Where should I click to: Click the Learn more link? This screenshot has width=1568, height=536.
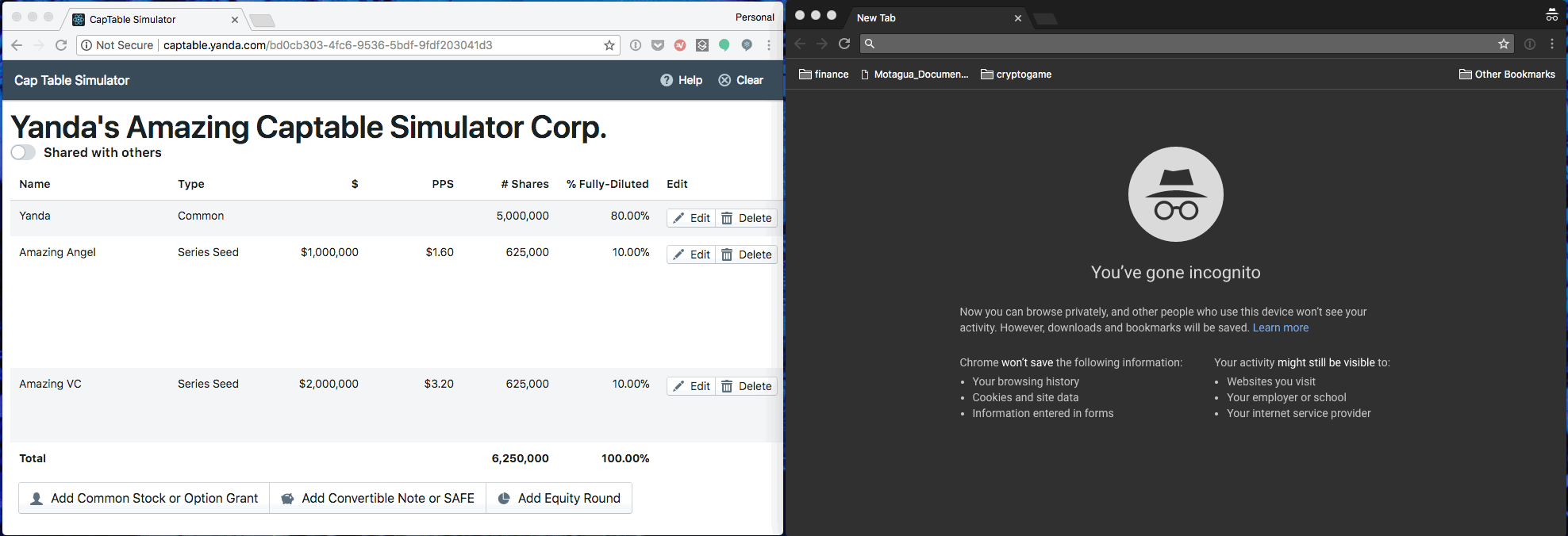pos(1281,327)
